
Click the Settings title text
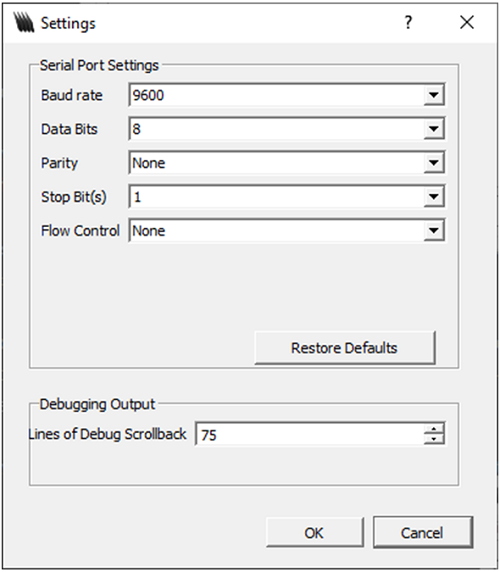68,24
